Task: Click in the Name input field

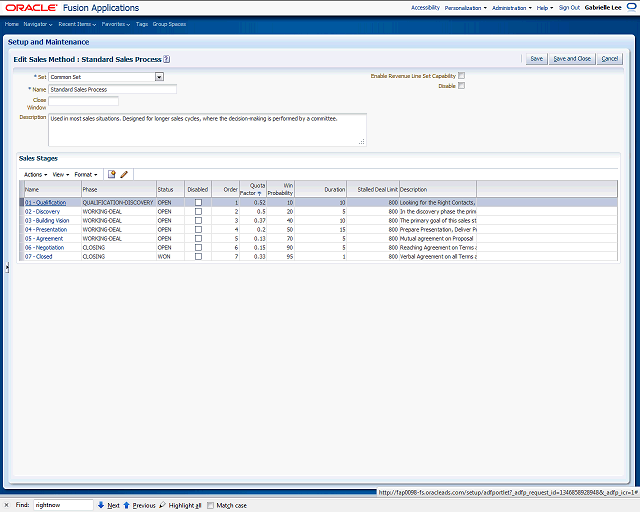Action: (x=112, y=89)
